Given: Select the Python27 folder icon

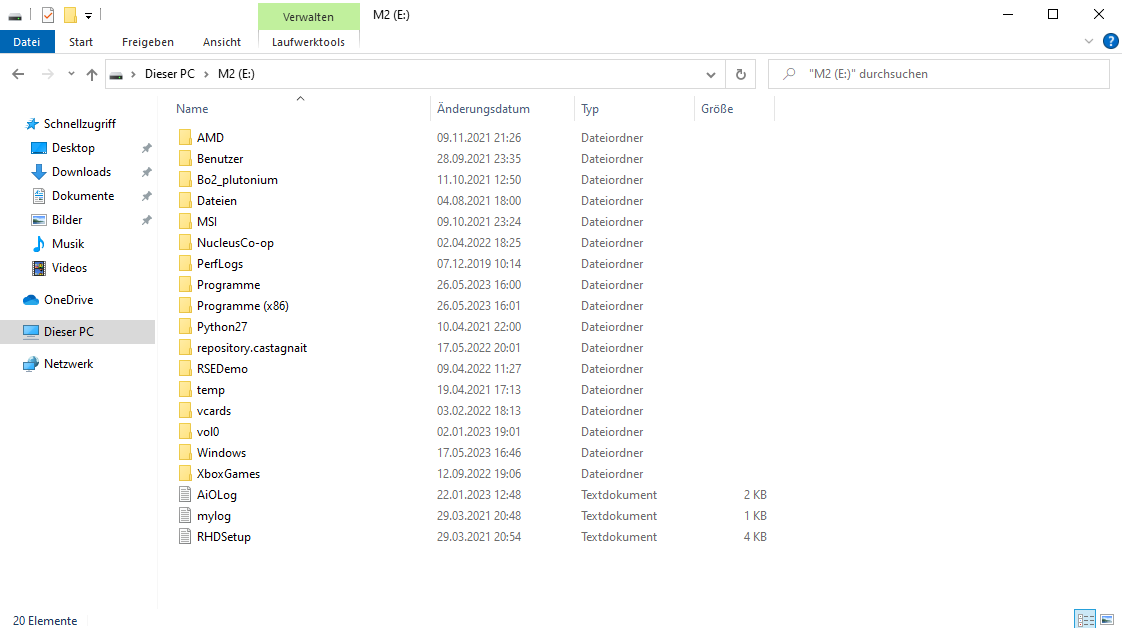Looking at the screenshot, I should tap(185, 327).
